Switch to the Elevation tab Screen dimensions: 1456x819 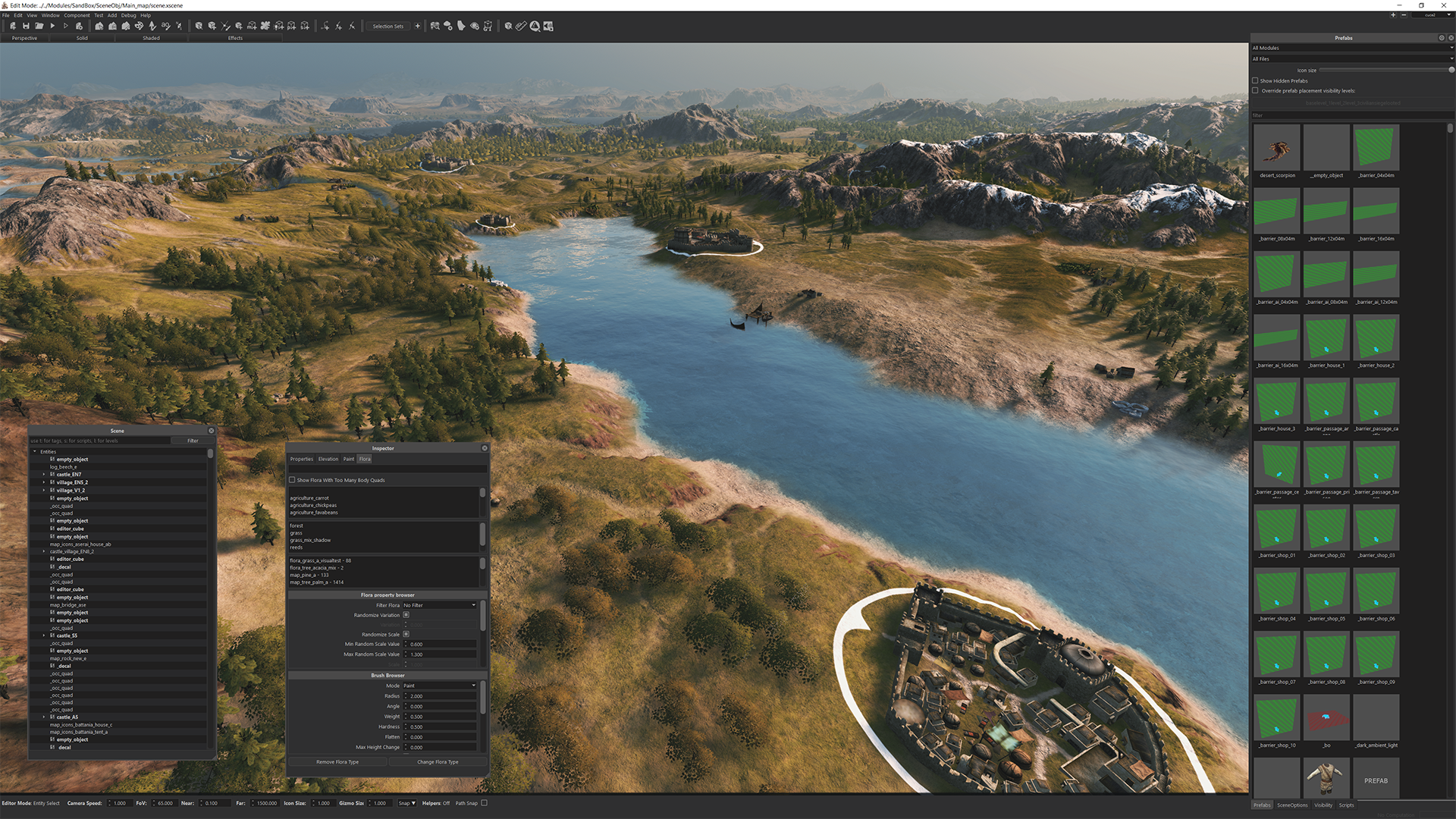[328, 459]
